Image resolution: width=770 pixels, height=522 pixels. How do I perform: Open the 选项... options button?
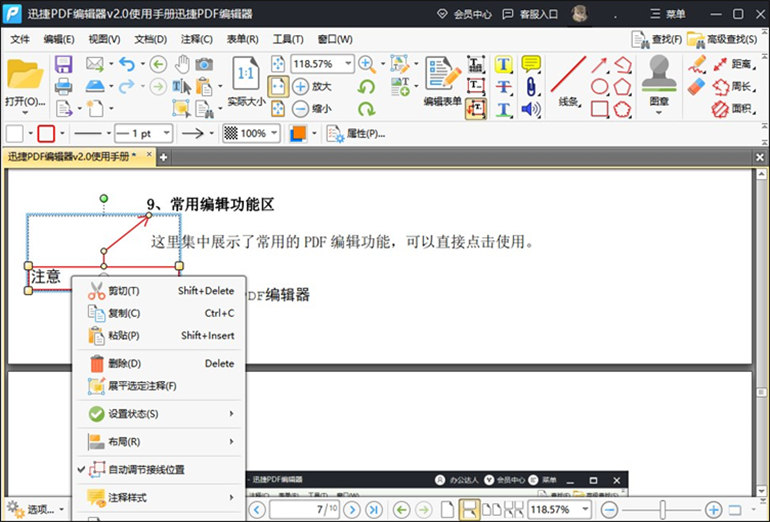coord(35,509)
